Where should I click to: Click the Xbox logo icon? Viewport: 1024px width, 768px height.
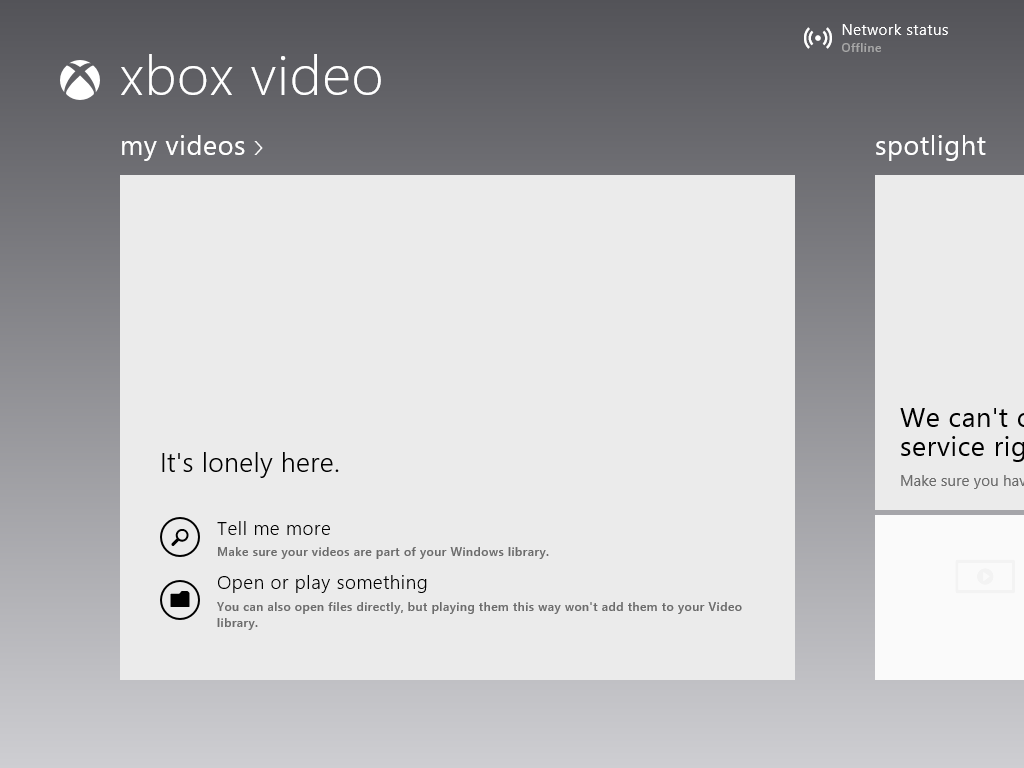click(80, 80)
